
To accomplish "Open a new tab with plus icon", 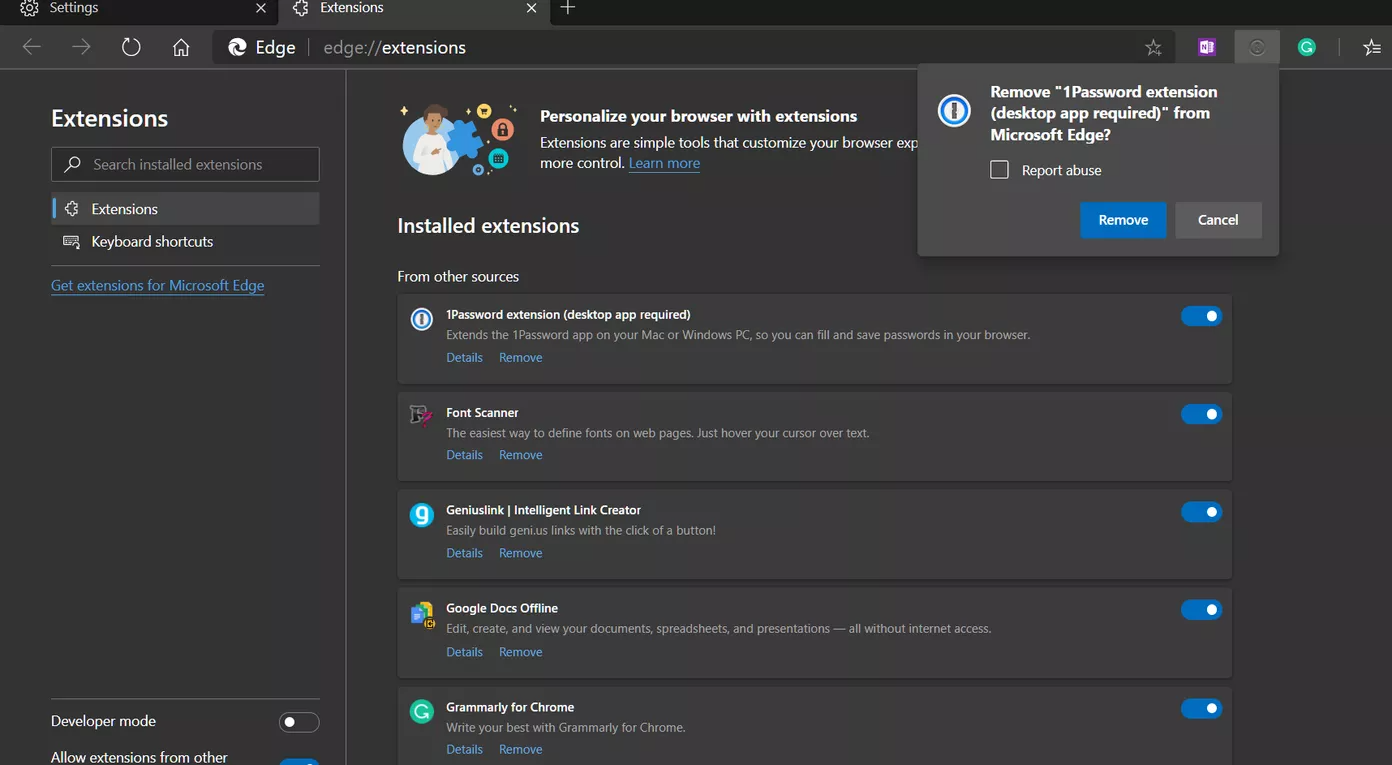I will coord(568,8).
